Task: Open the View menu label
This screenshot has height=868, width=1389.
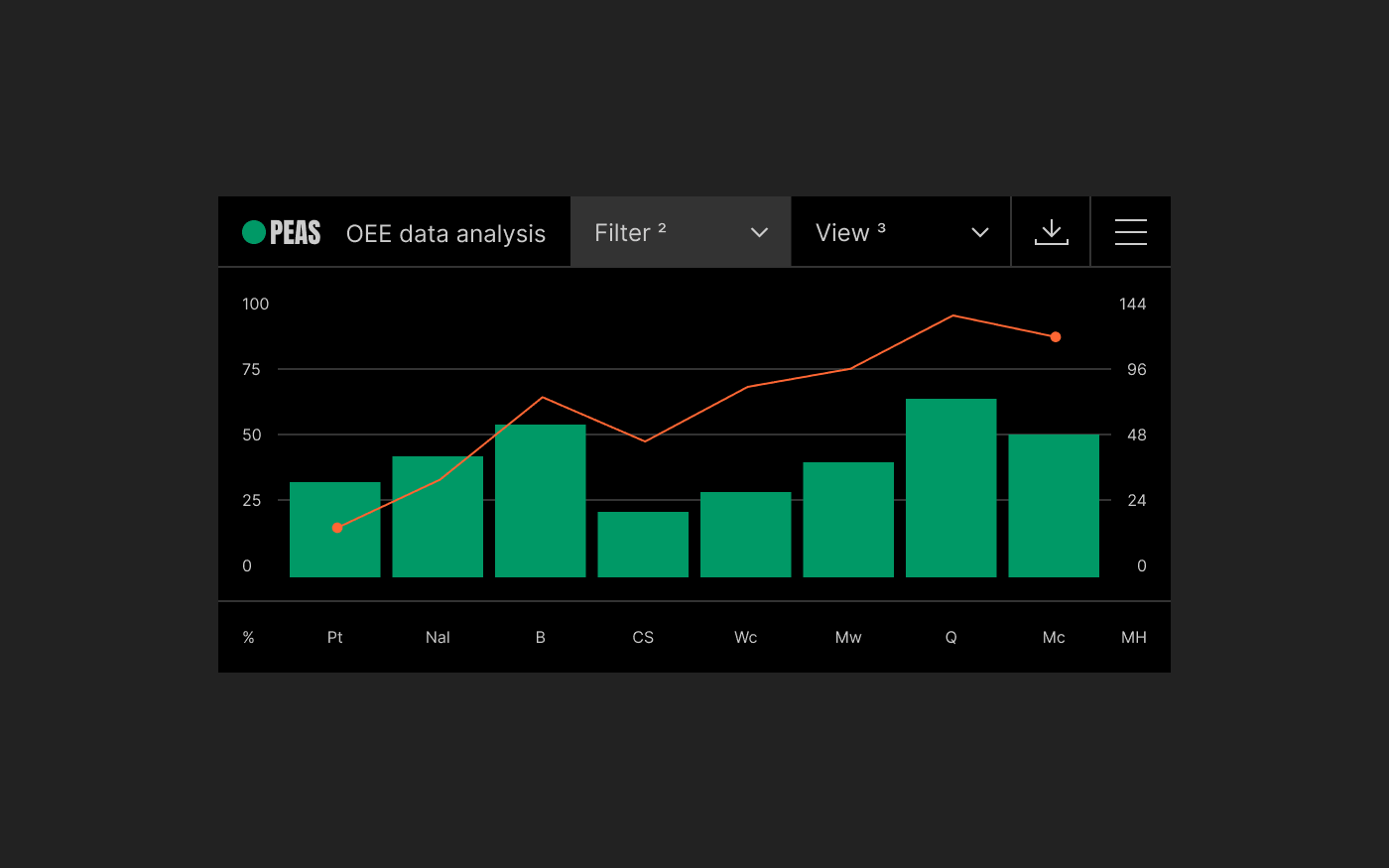Action: pos(850,232)
